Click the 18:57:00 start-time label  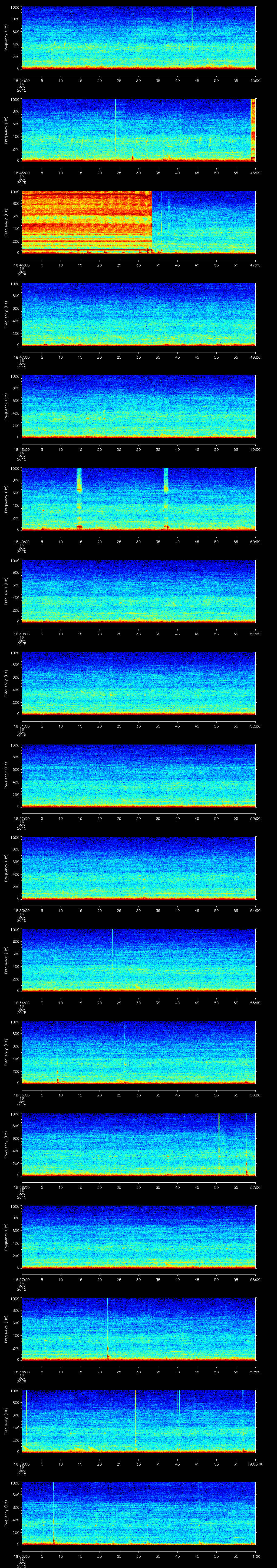tap(22, 1279)
